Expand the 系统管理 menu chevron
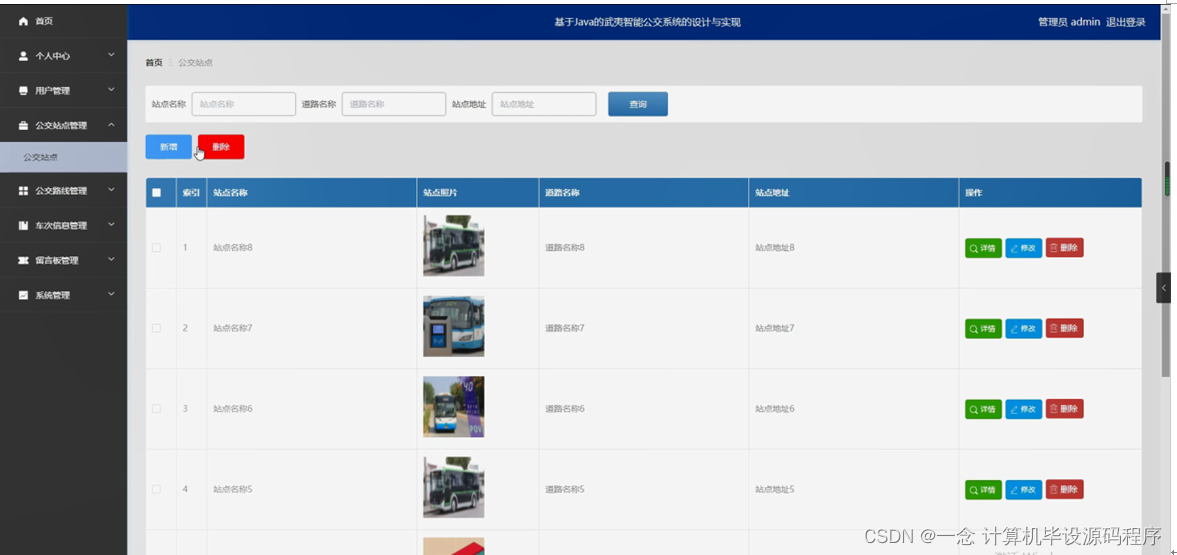 pyautogui.click(x=111, y=294)
